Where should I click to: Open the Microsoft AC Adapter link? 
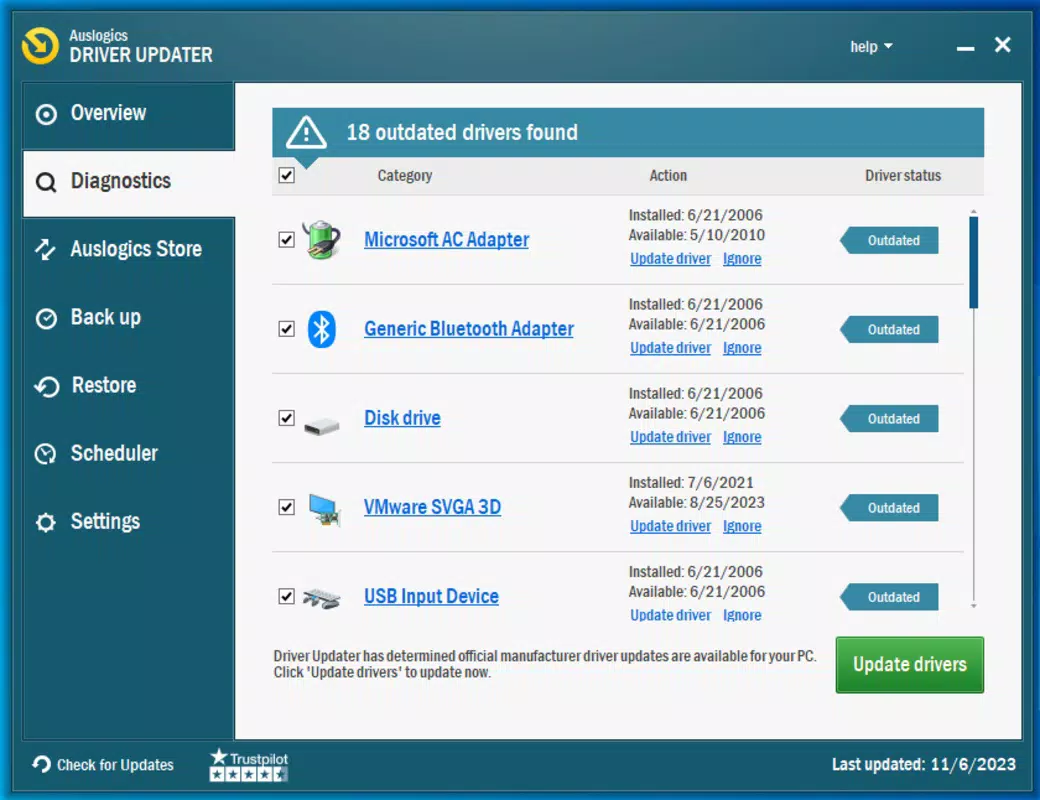tap(446, 239)
